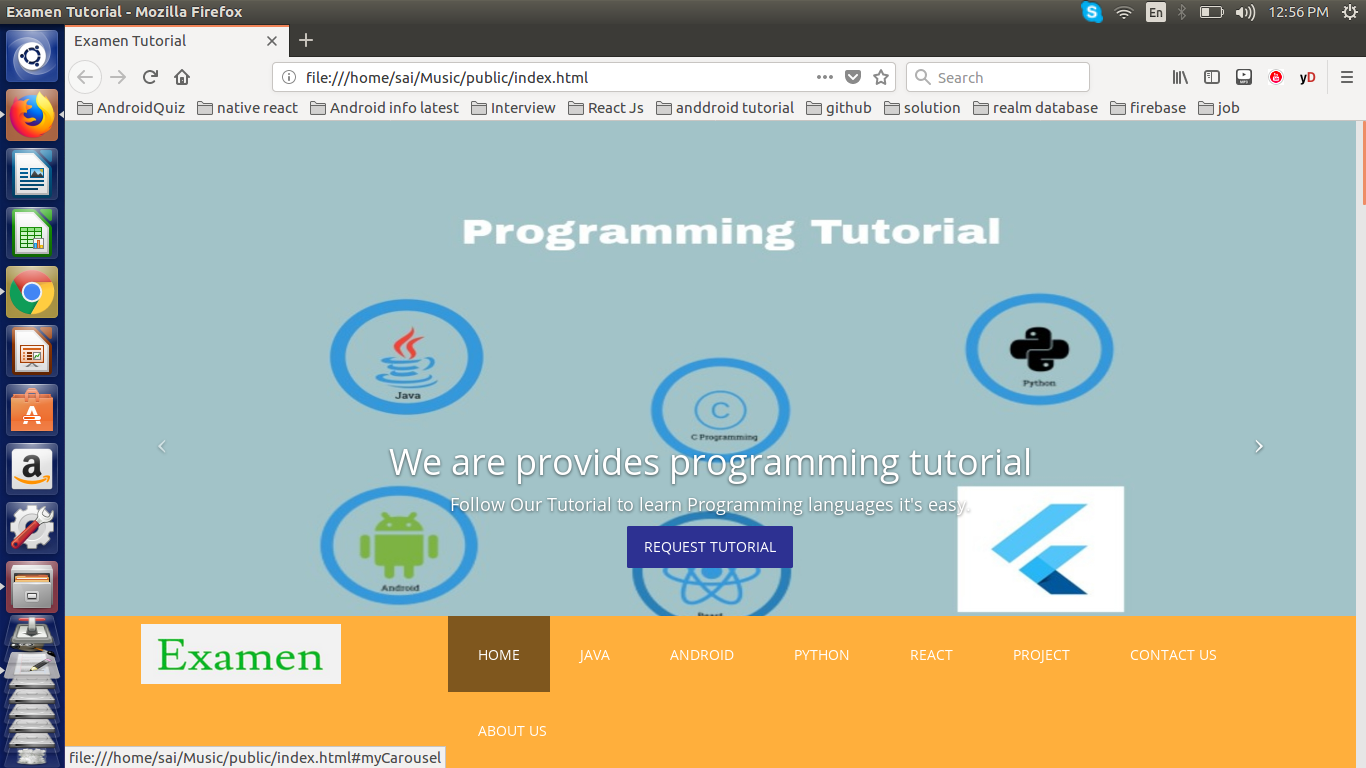
Task: Open the Ubuntu Dash search
Action: point(32,56)
